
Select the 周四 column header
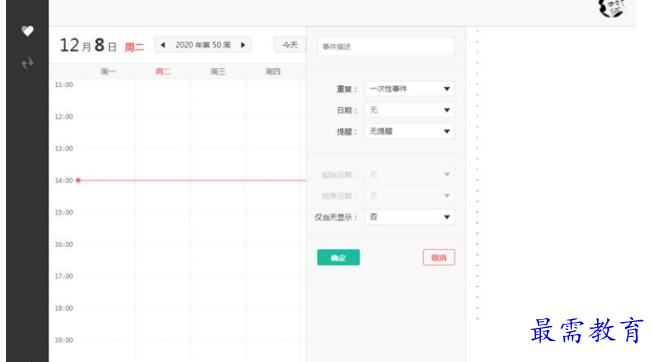[273, 72]
